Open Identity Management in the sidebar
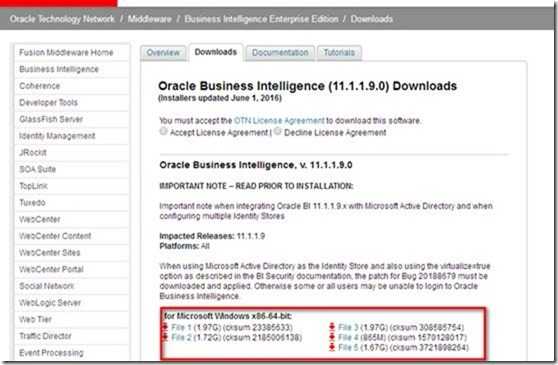The height and width of the screenshot is (365, 558). coord(57,136)
